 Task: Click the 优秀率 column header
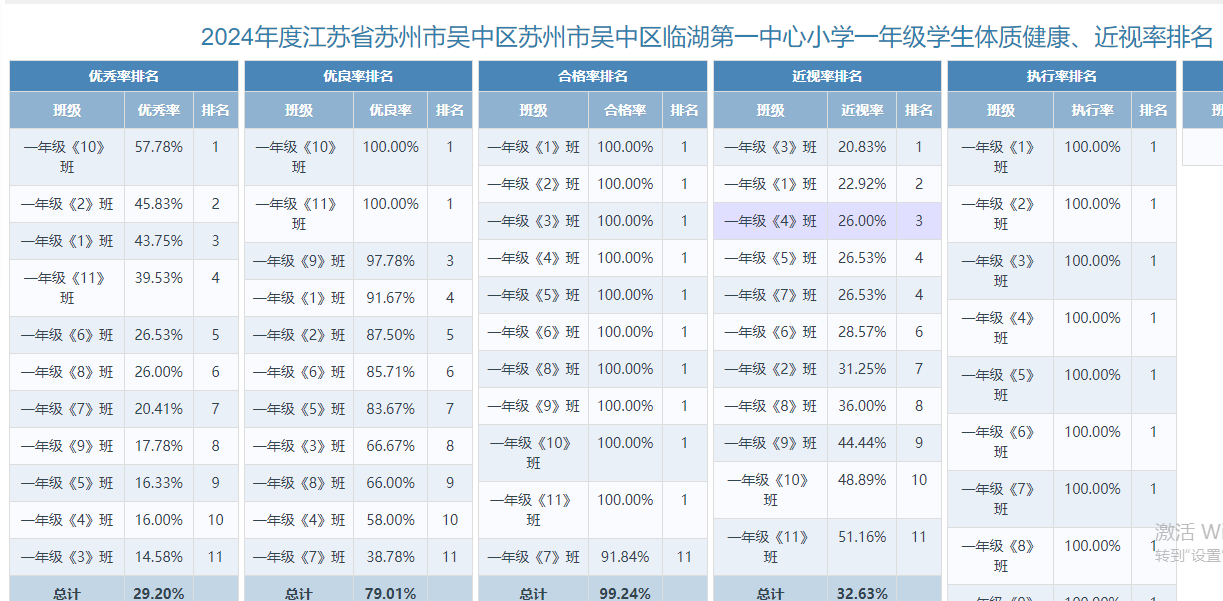(159, 110)
